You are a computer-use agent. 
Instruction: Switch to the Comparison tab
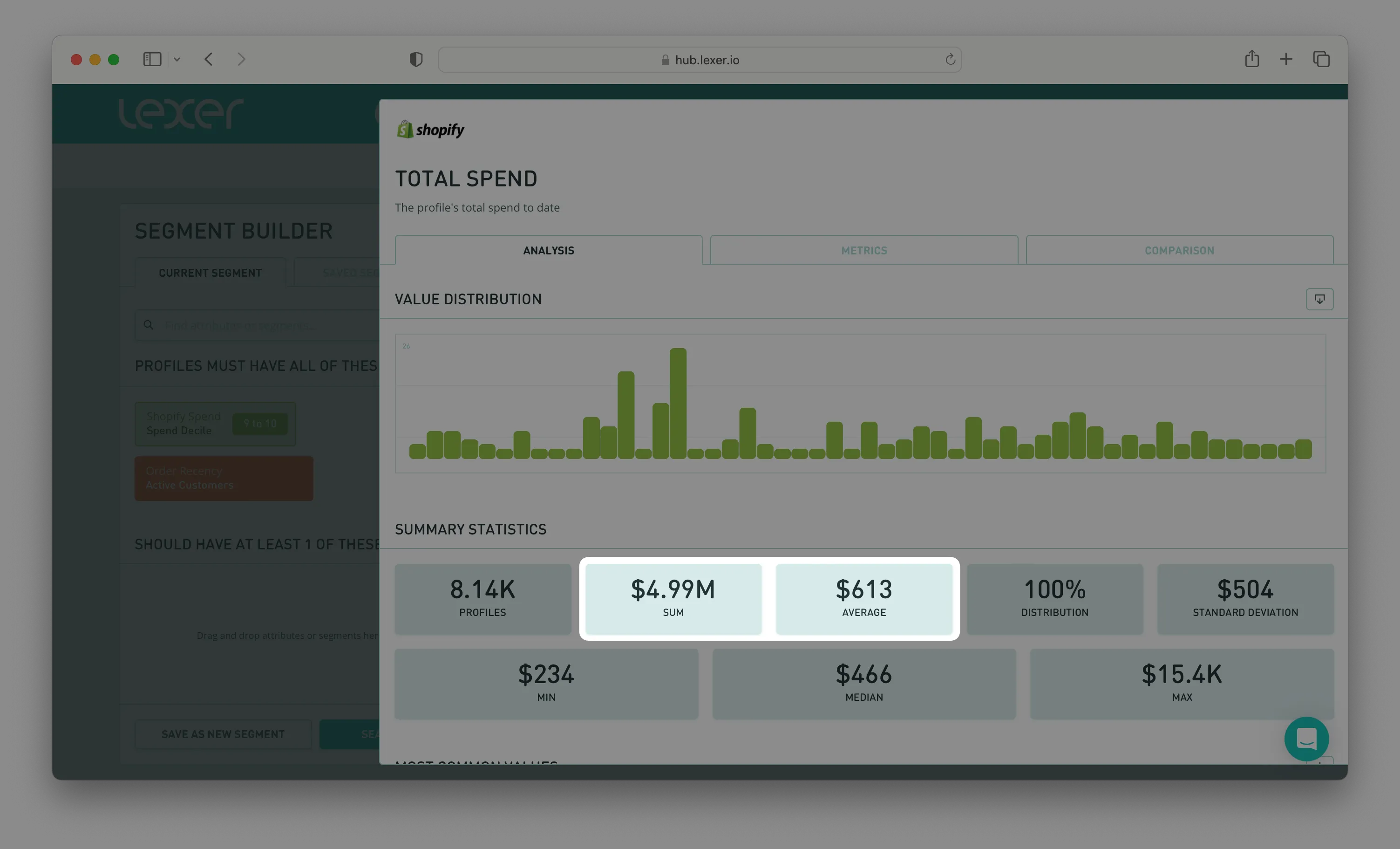pos(1179,250)
